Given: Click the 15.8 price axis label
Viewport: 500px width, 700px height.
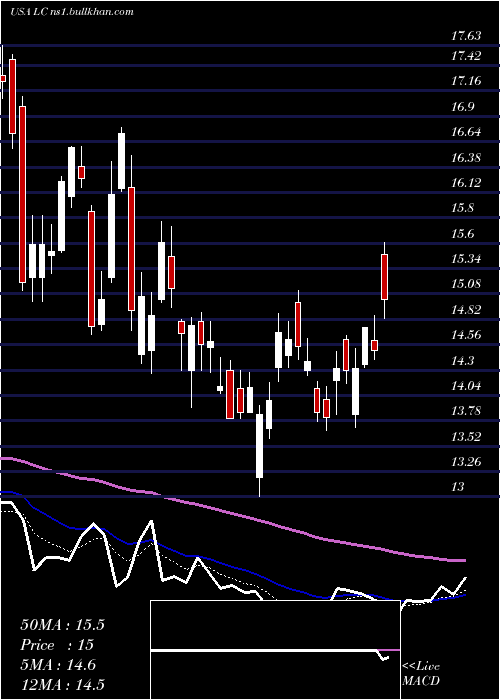Looking at the screenshot, I should pos(463,208).
